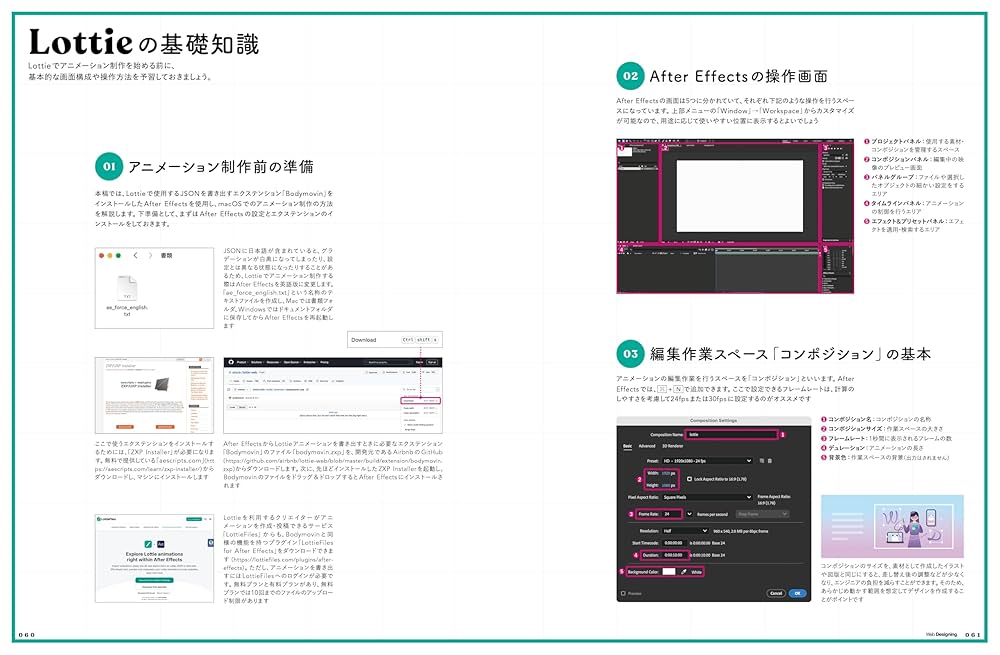Click the GitHub logo in the repo page

(232, 362)
